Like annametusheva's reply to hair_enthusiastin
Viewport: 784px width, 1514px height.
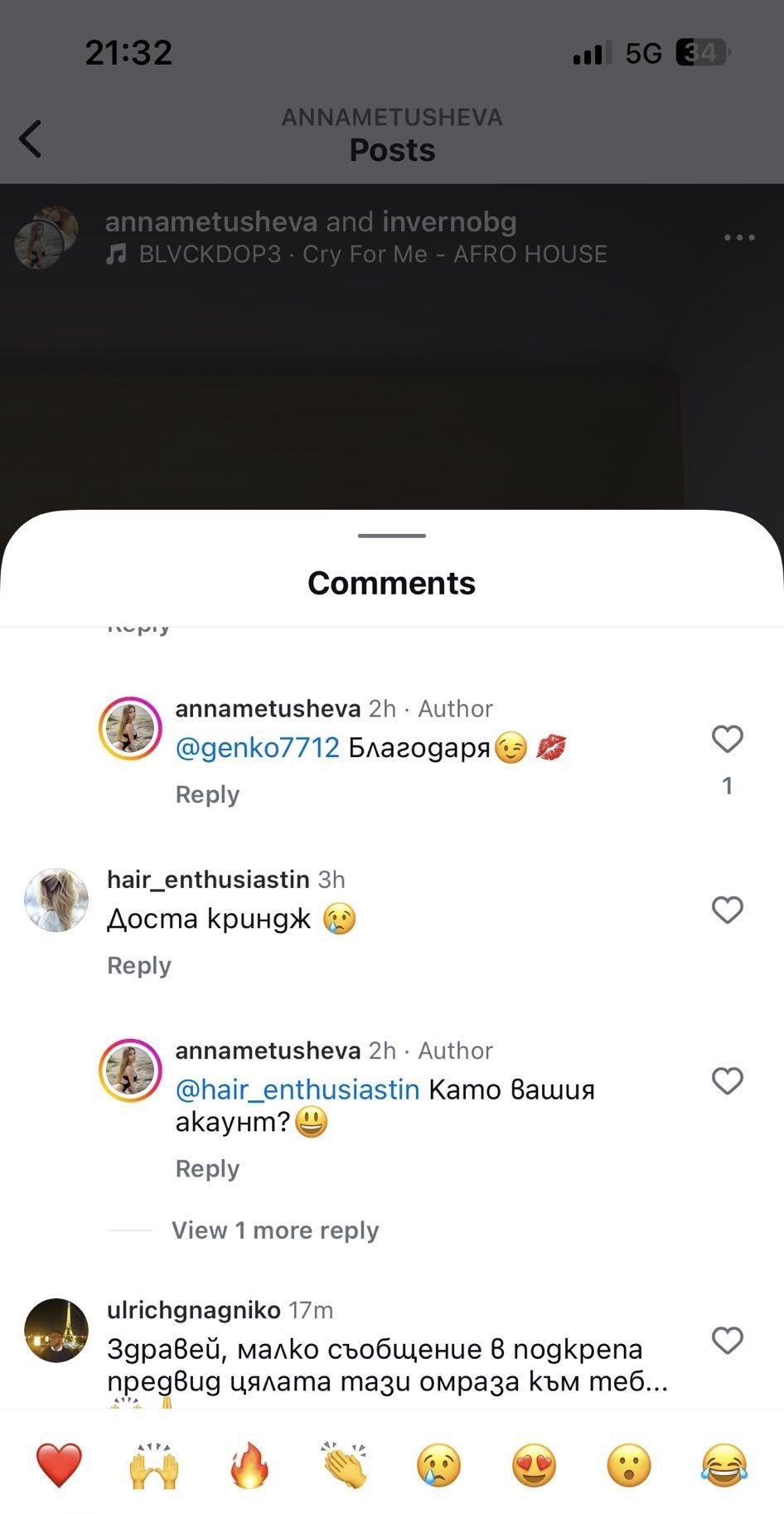[727, 1080]
